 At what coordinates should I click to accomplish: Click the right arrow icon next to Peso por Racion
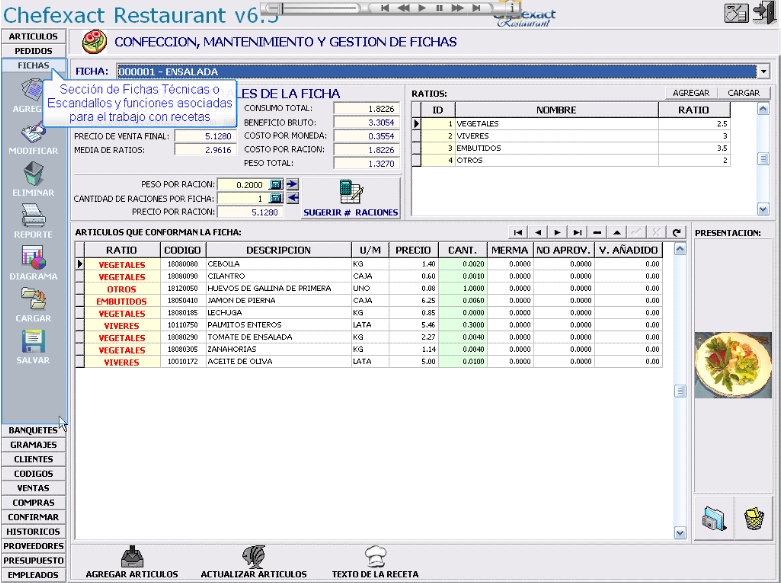pos(292,184)
